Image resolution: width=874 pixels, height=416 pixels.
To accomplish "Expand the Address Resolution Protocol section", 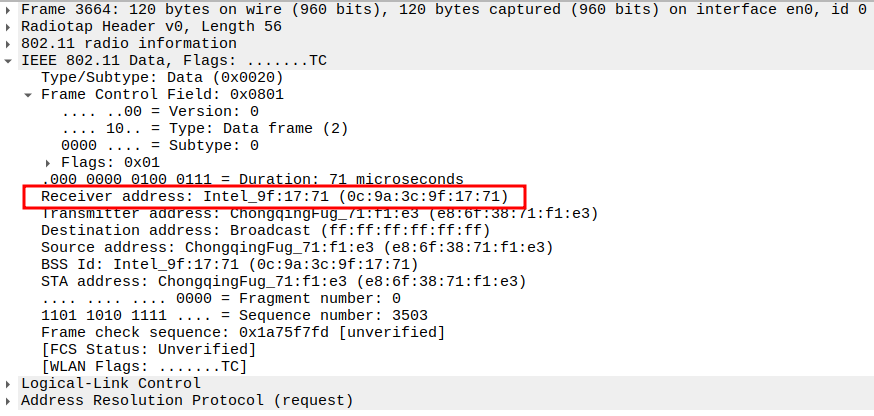I will tap(10, 400).
